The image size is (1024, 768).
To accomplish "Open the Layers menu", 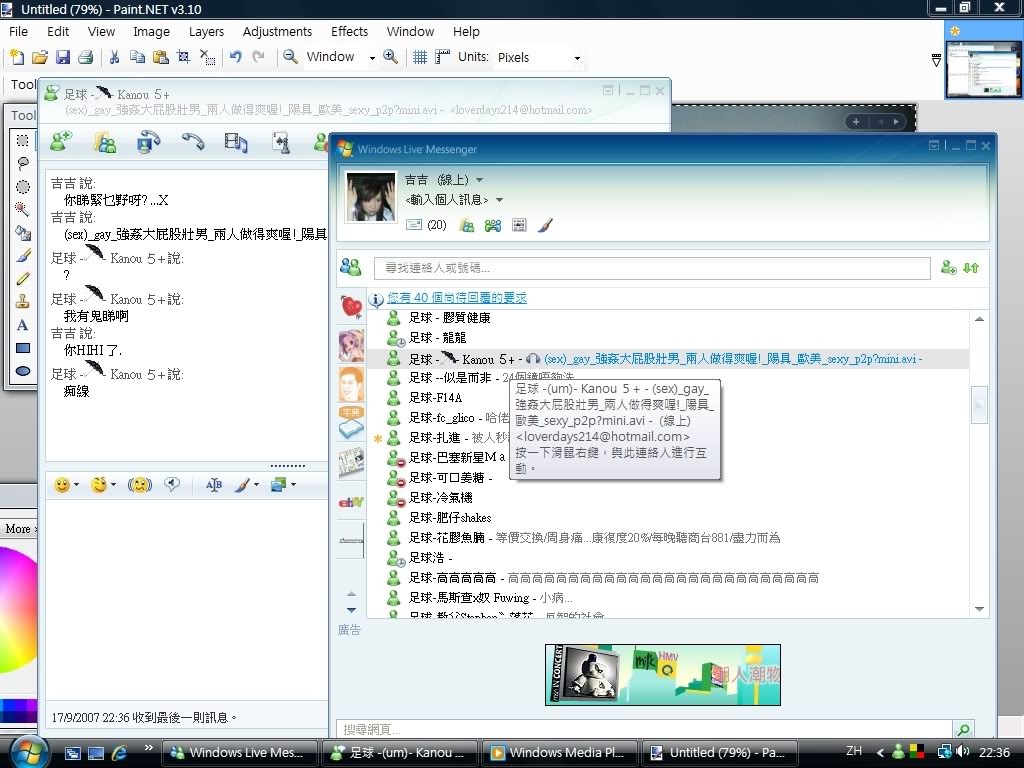I will click(206, 31).
